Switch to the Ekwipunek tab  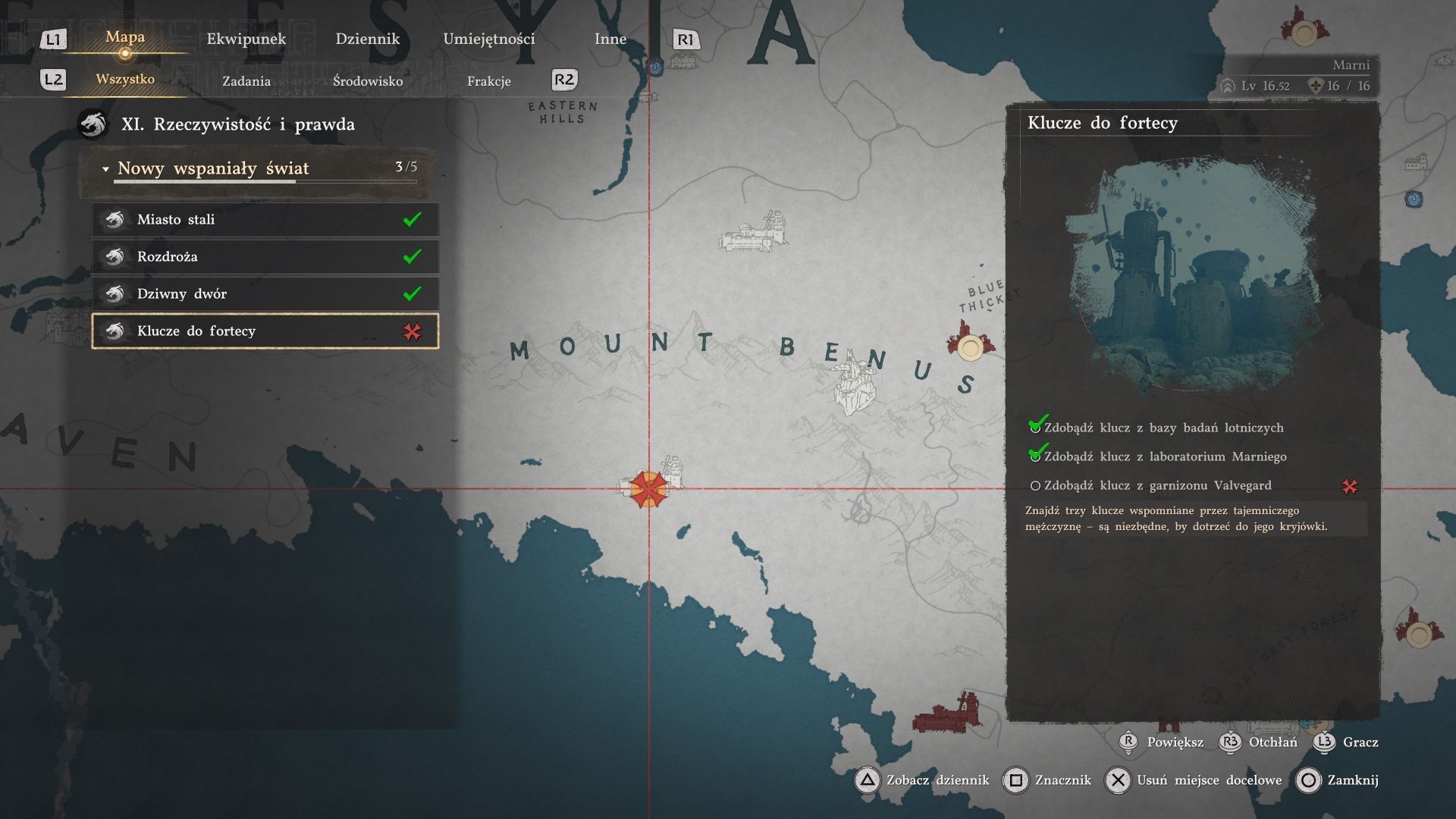pyautogui.click(x=246, y=39)
